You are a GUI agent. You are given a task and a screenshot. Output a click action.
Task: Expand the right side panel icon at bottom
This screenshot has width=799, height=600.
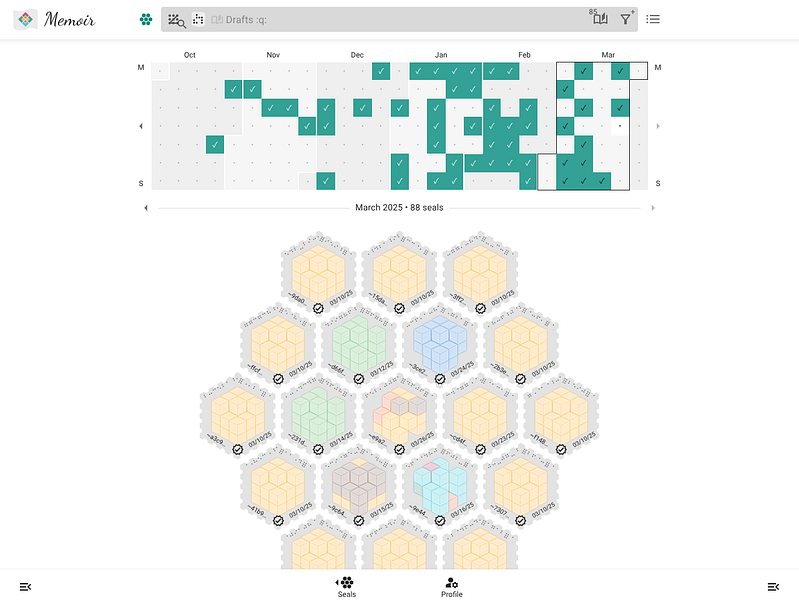coord(773,587)
